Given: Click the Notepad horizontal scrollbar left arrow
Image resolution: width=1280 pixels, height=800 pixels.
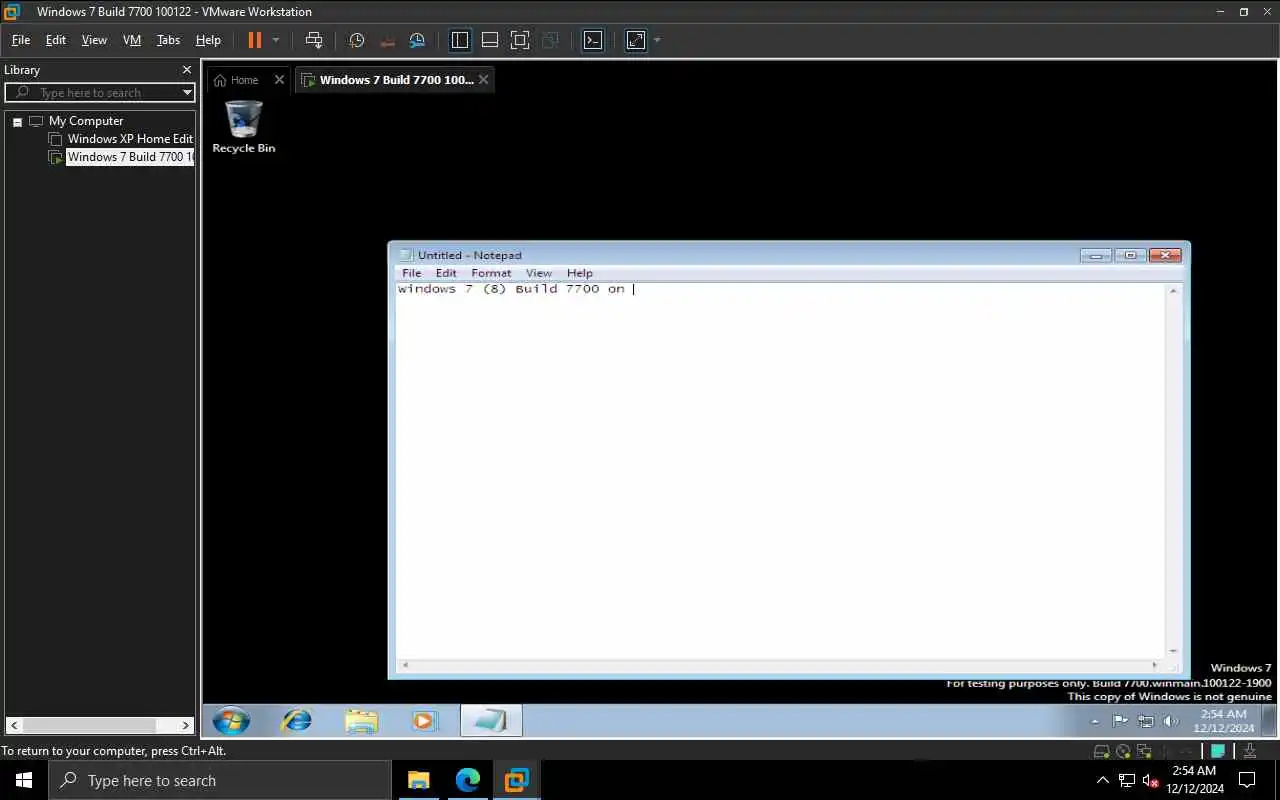Looking at the screenshot, I should tap(404, 665).
